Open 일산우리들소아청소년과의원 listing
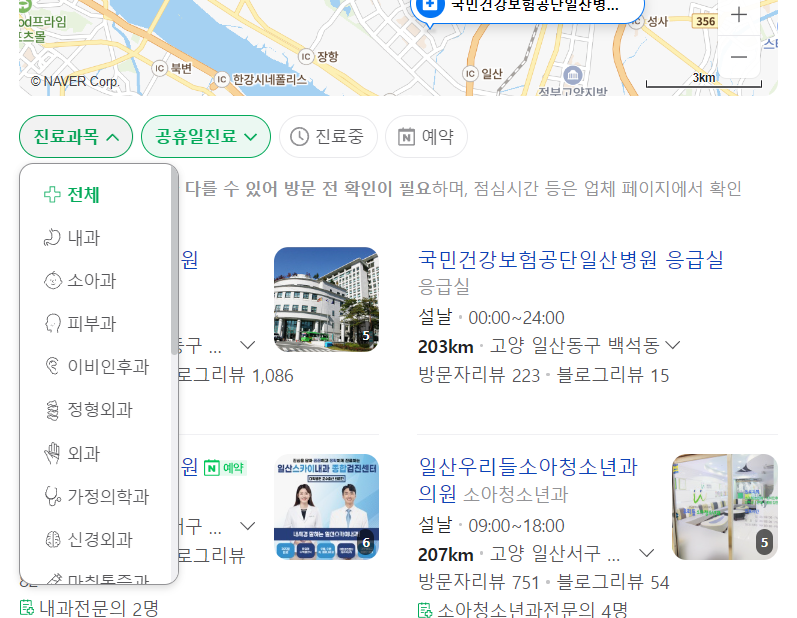The height and width of the screenshot is (618, 797). 528,480
